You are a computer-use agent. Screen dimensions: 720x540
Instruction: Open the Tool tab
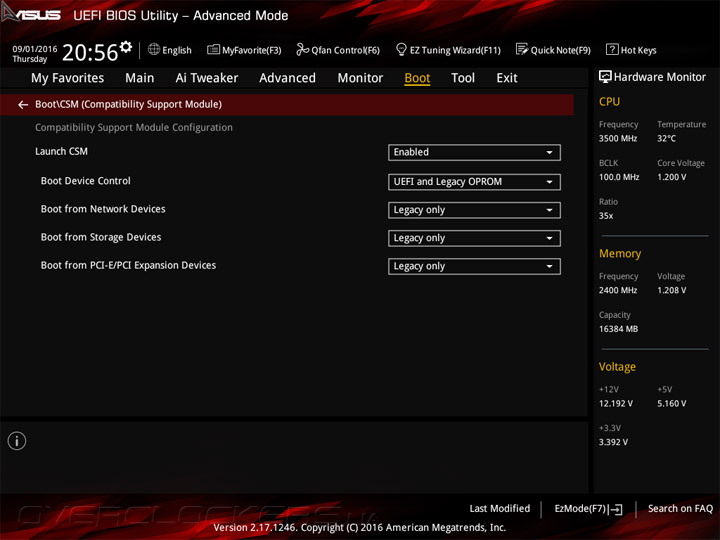click(463, 78)
